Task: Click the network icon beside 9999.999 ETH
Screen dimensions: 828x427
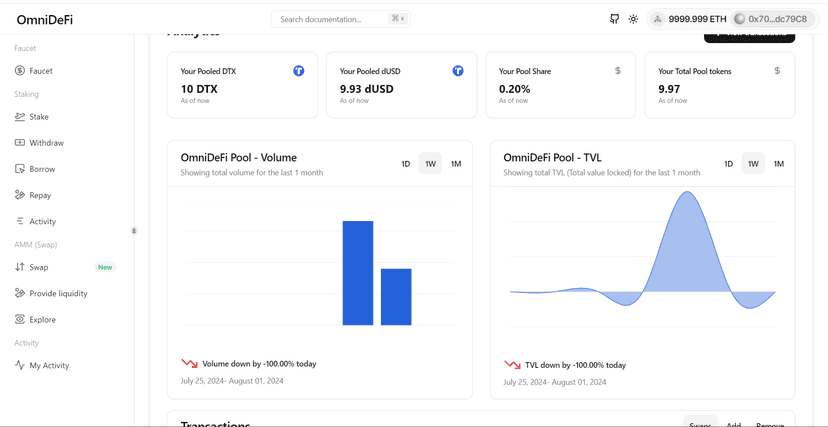Action: click(x=657, y=19)
